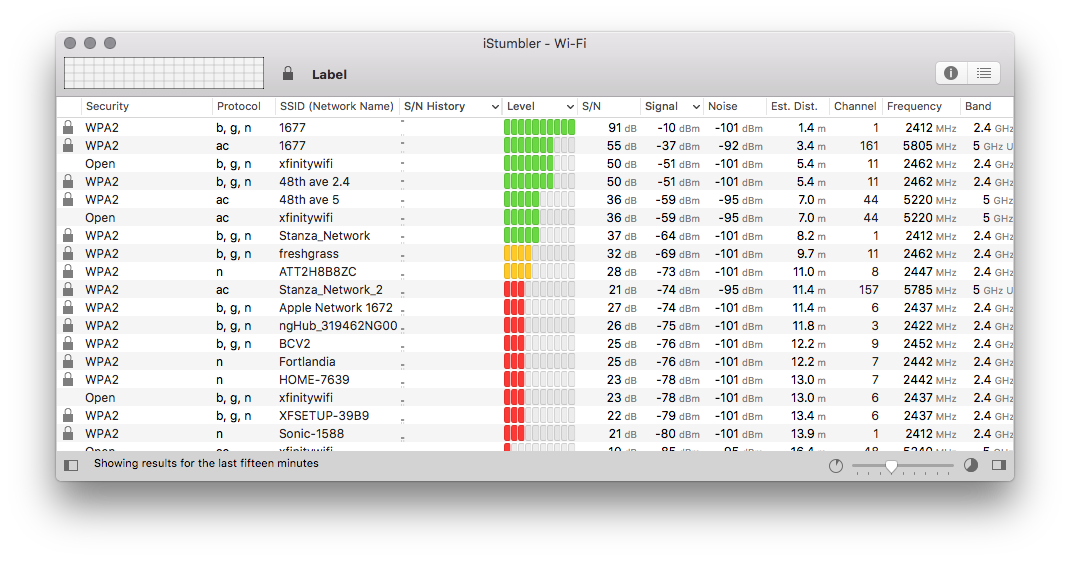Select the XFSETUP-39B9 network name
This screenshot has width=1070, height=561.
(324, 416)
